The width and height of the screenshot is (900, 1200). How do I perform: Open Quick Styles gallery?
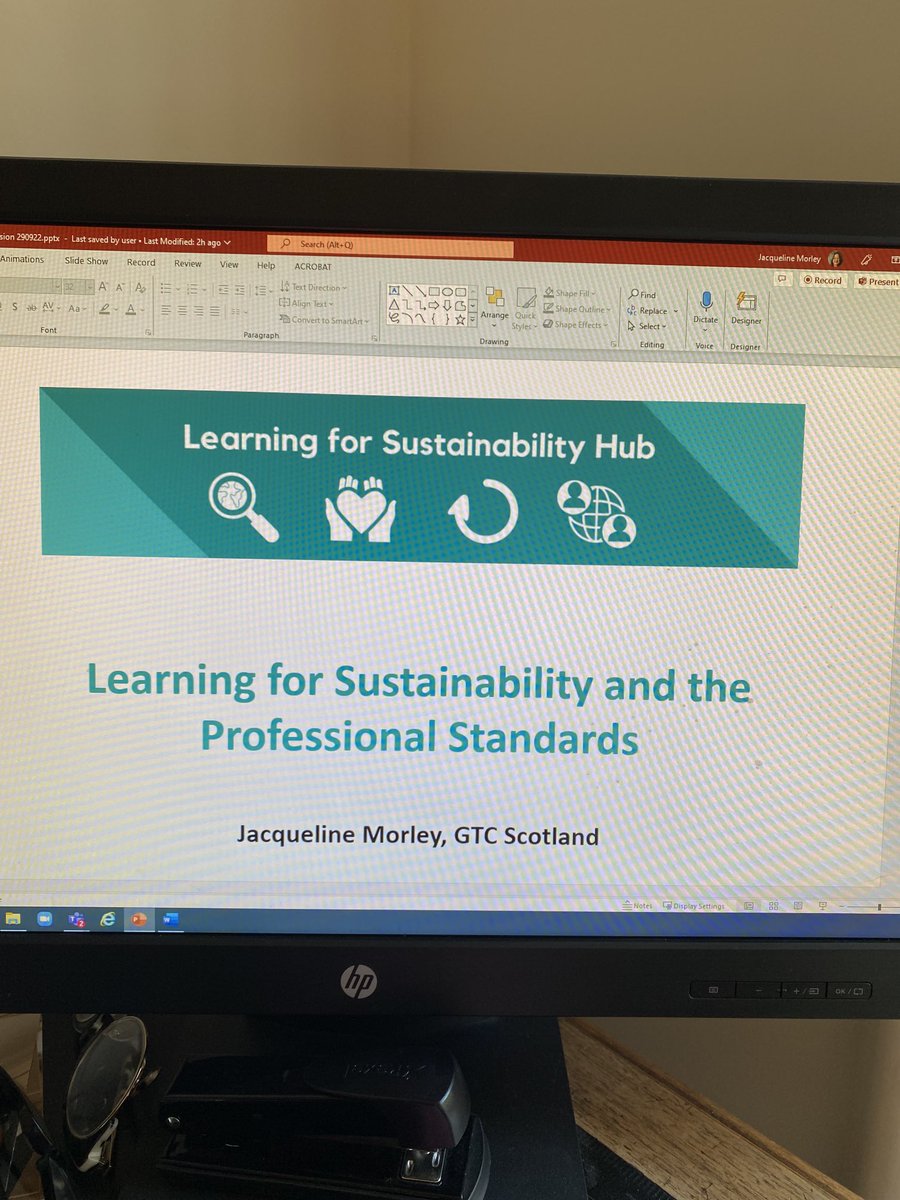tap(525, 309)
